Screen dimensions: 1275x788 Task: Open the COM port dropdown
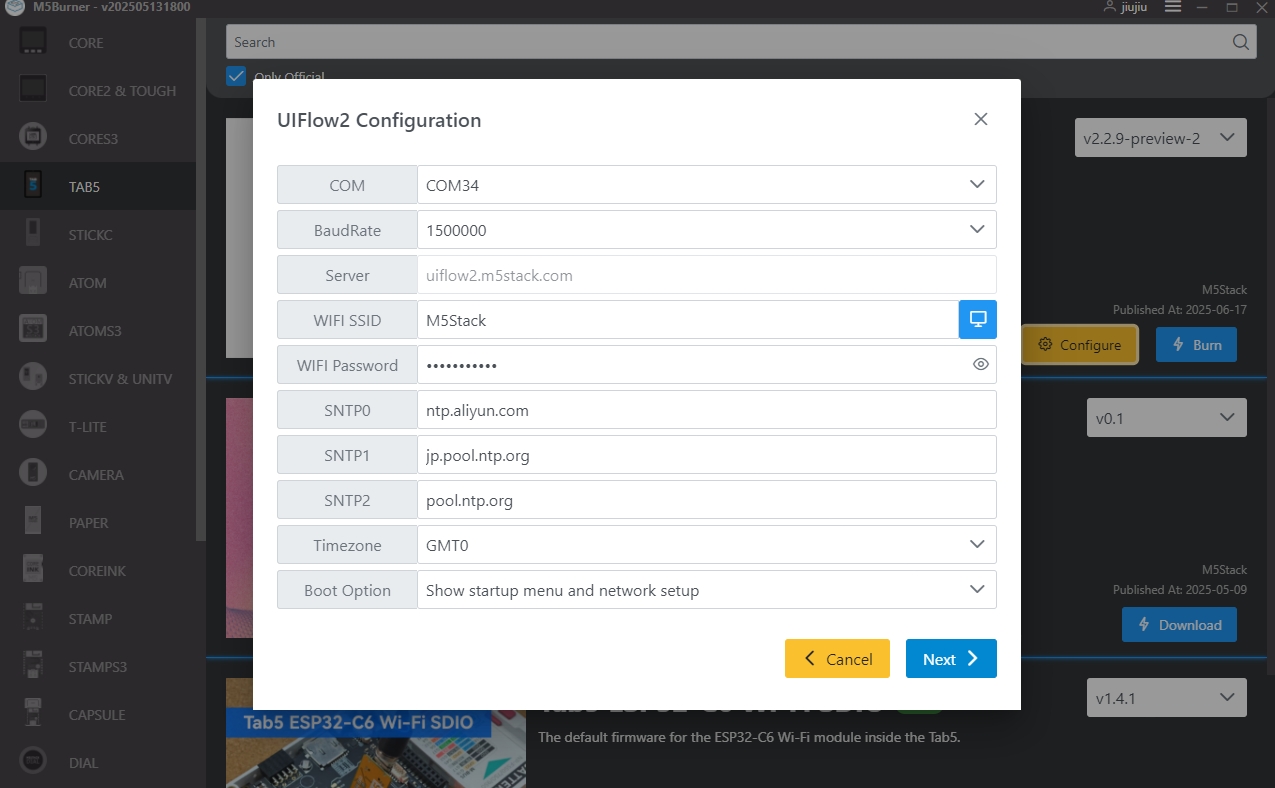tap(707, 184)
